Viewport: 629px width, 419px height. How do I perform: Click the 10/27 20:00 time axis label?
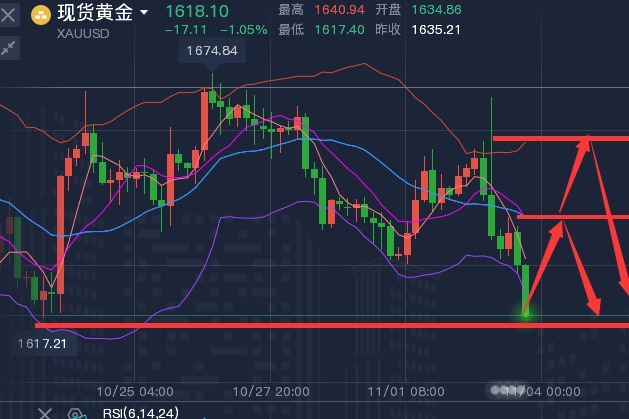coord(271,391)
